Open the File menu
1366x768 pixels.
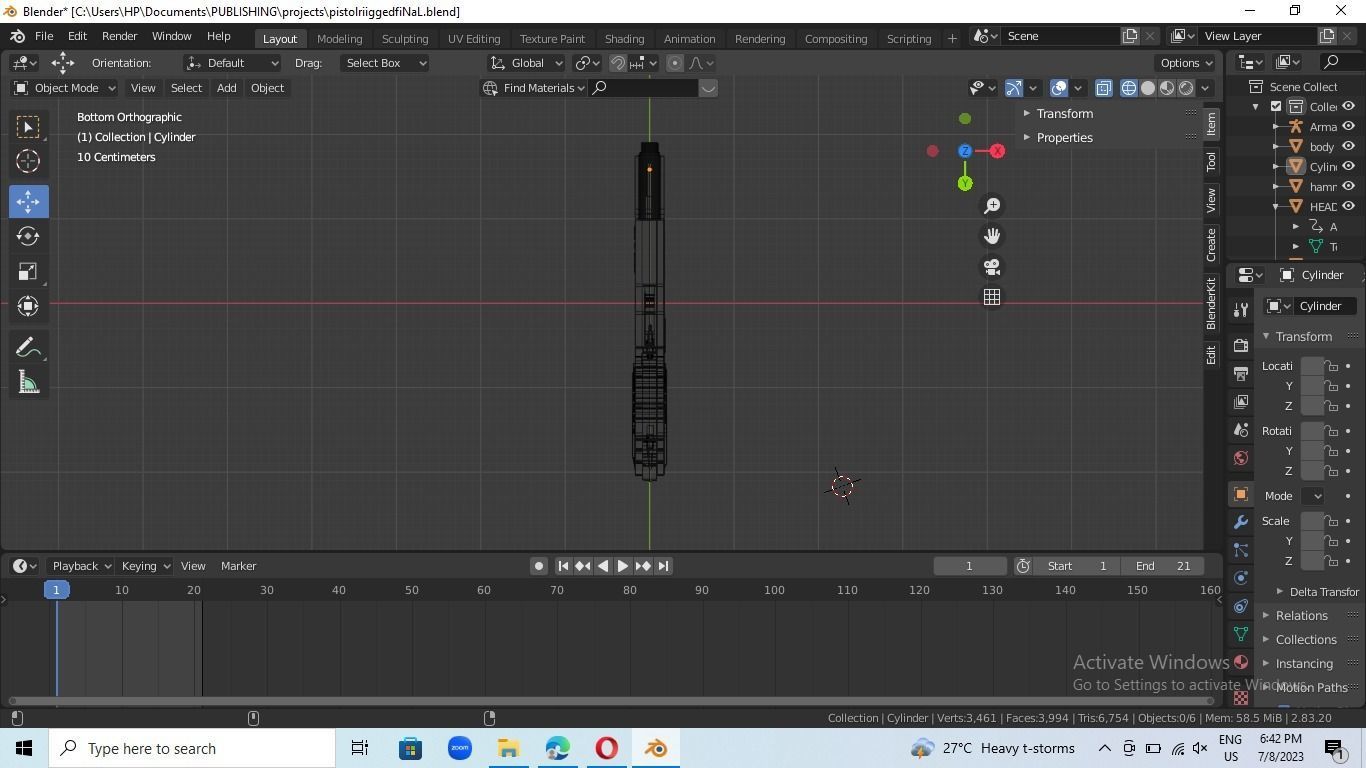(x=44, y=36)
